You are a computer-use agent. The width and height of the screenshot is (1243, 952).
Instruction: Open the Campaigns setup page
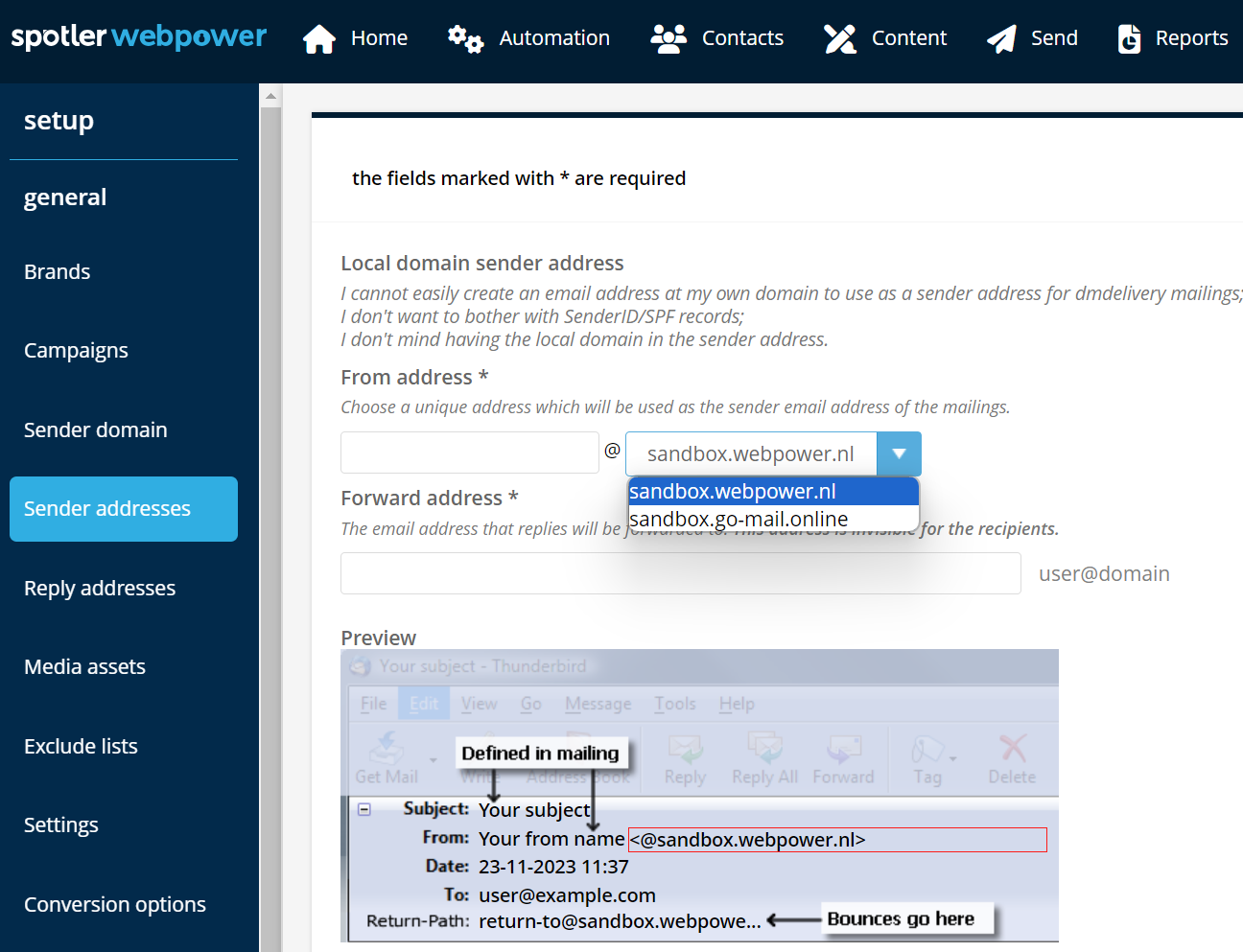[76, 351]
